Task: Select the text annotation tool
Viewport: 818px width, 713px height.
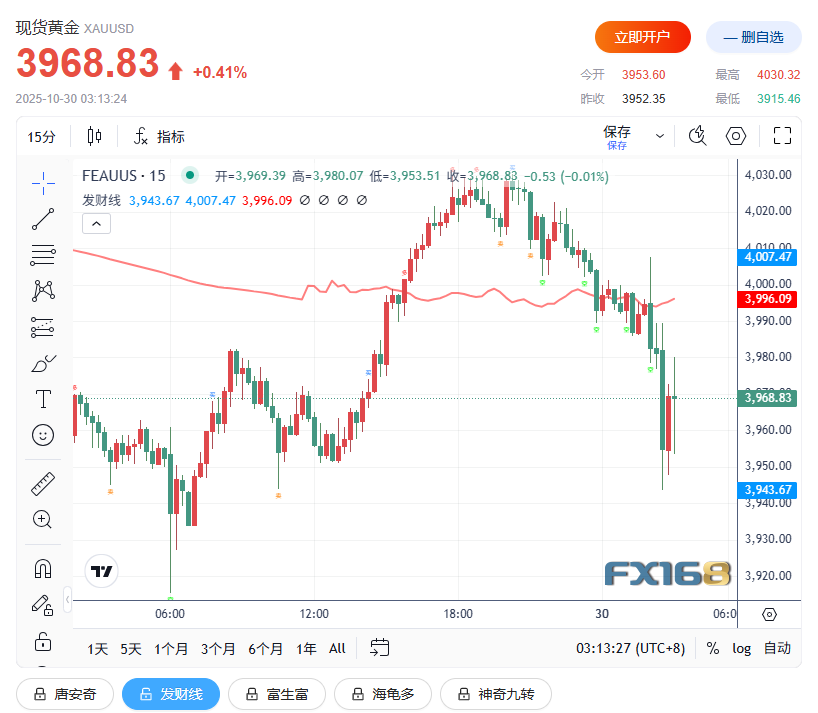Action: point(43,399)
